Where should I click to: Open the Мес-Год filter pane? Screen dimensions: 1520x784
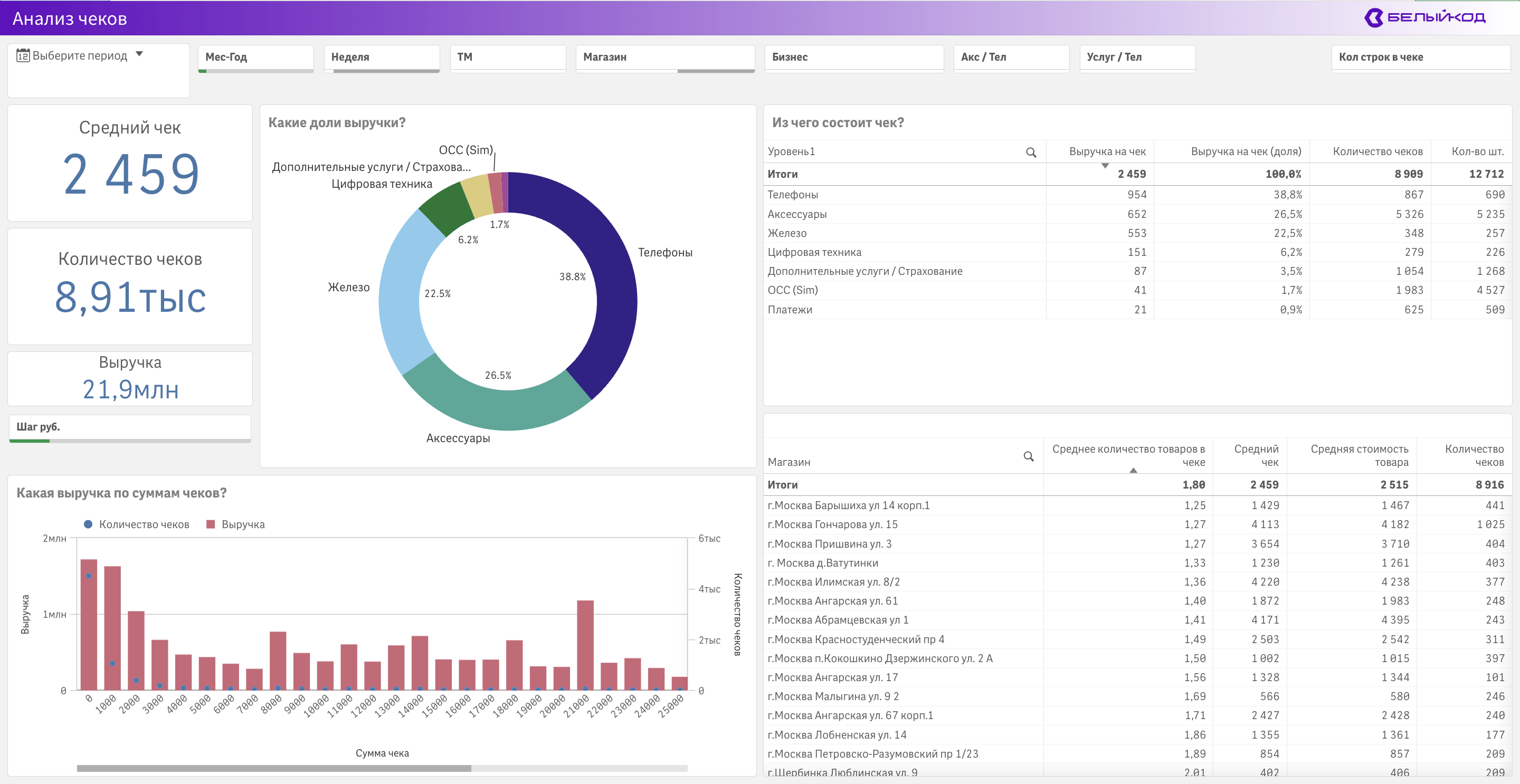coord(255,57)
